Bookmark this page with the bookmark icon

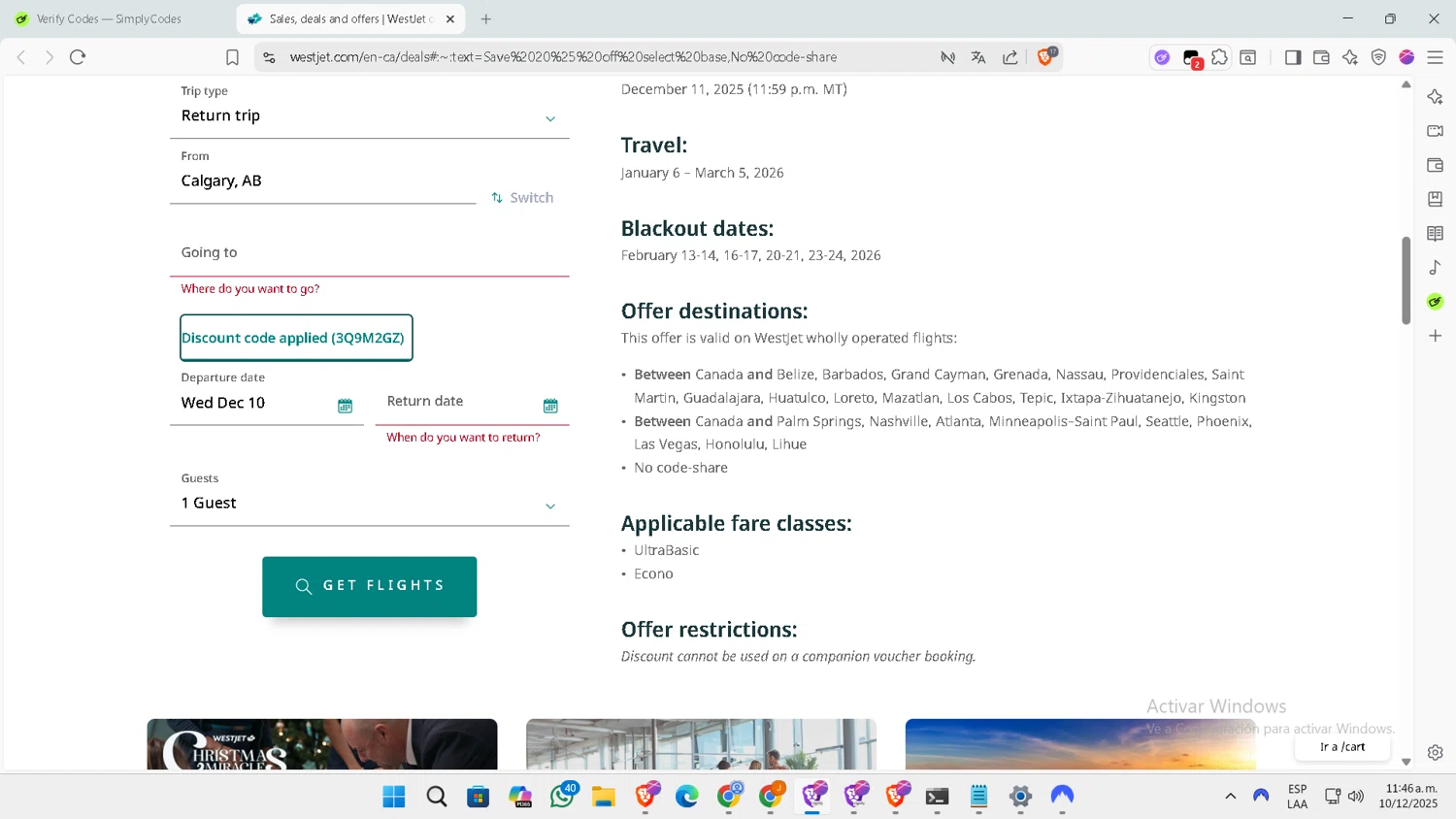coord(232,57)
